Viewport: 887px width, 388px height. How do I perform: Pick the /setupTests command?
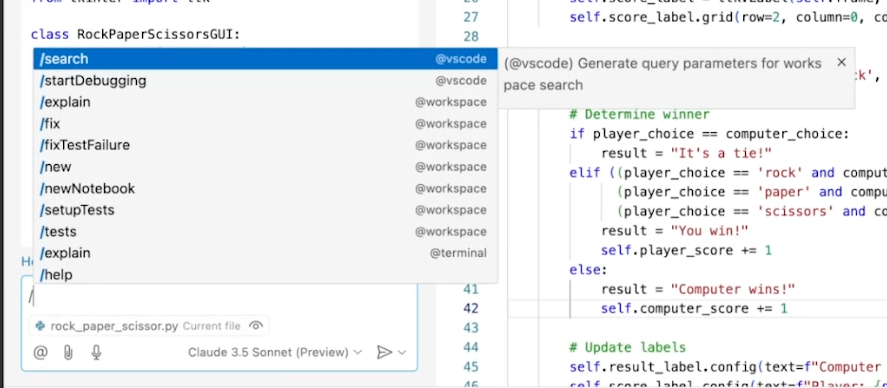(x=265, y=210)
